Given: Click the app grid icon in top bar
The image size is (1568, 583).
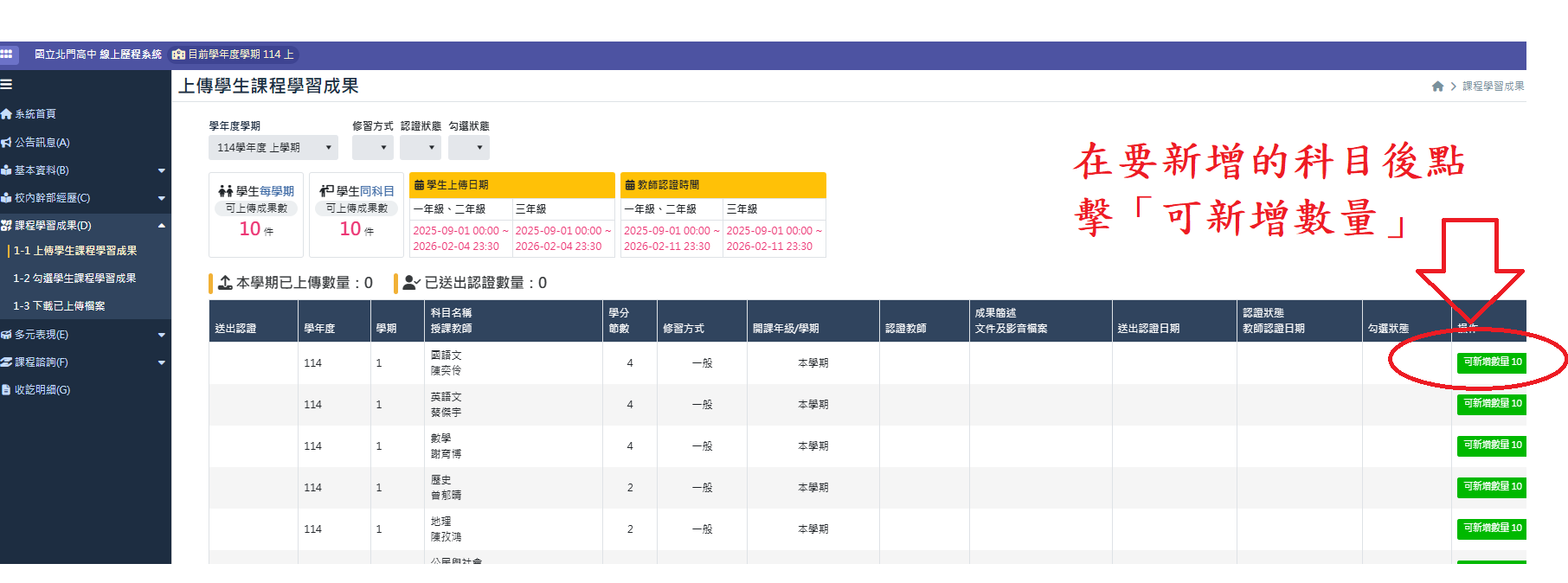Looking at the screenshot, I should 6,54.
